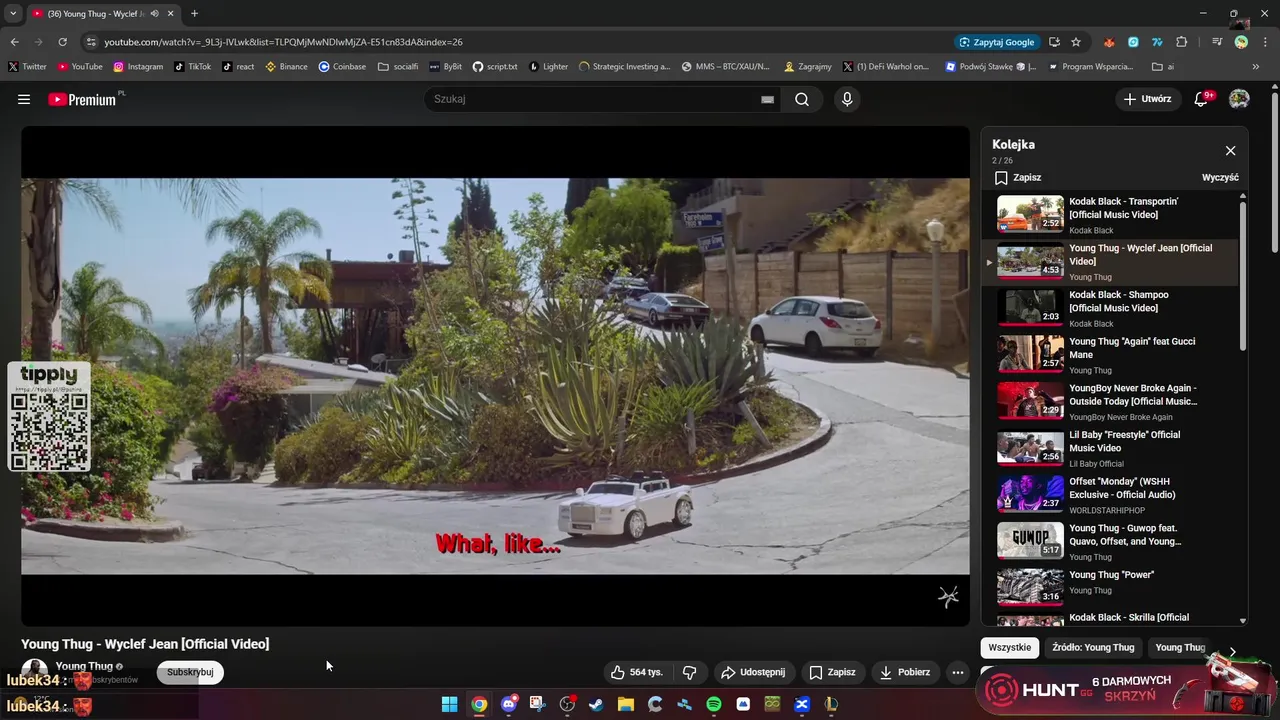Like the video with thumbs up
Screen dimensions: 1280x720
click(x=638, y=672)
